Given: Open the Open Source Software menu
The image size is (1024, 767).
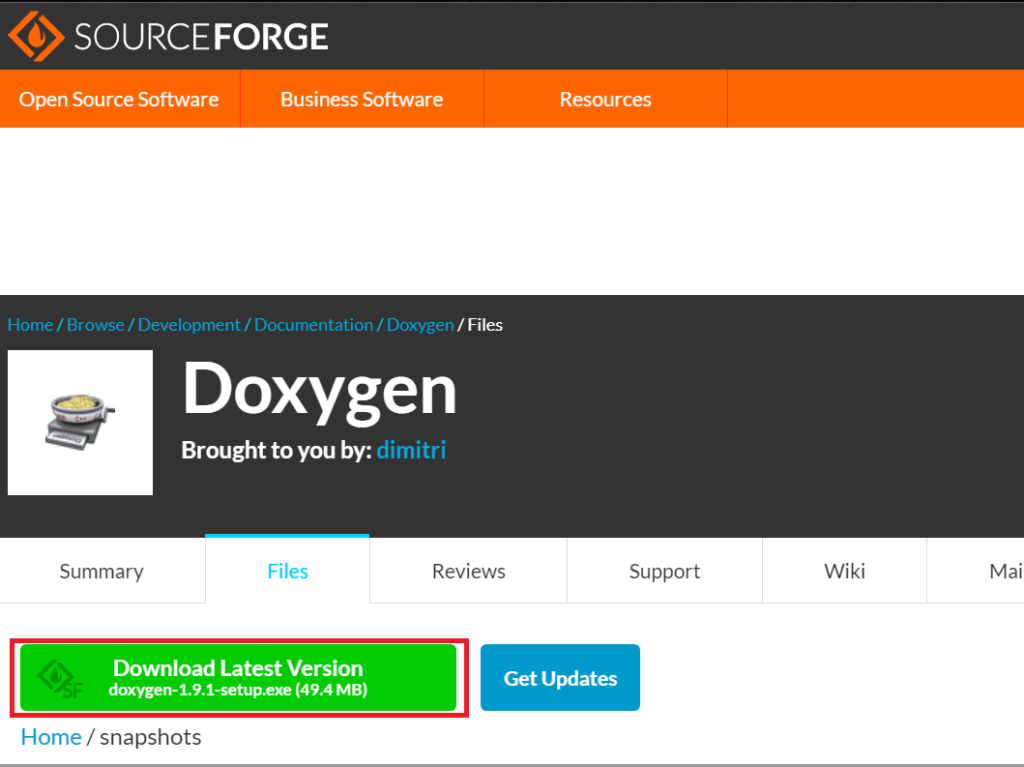Looking at the screenshot, I should coord(119,99).
